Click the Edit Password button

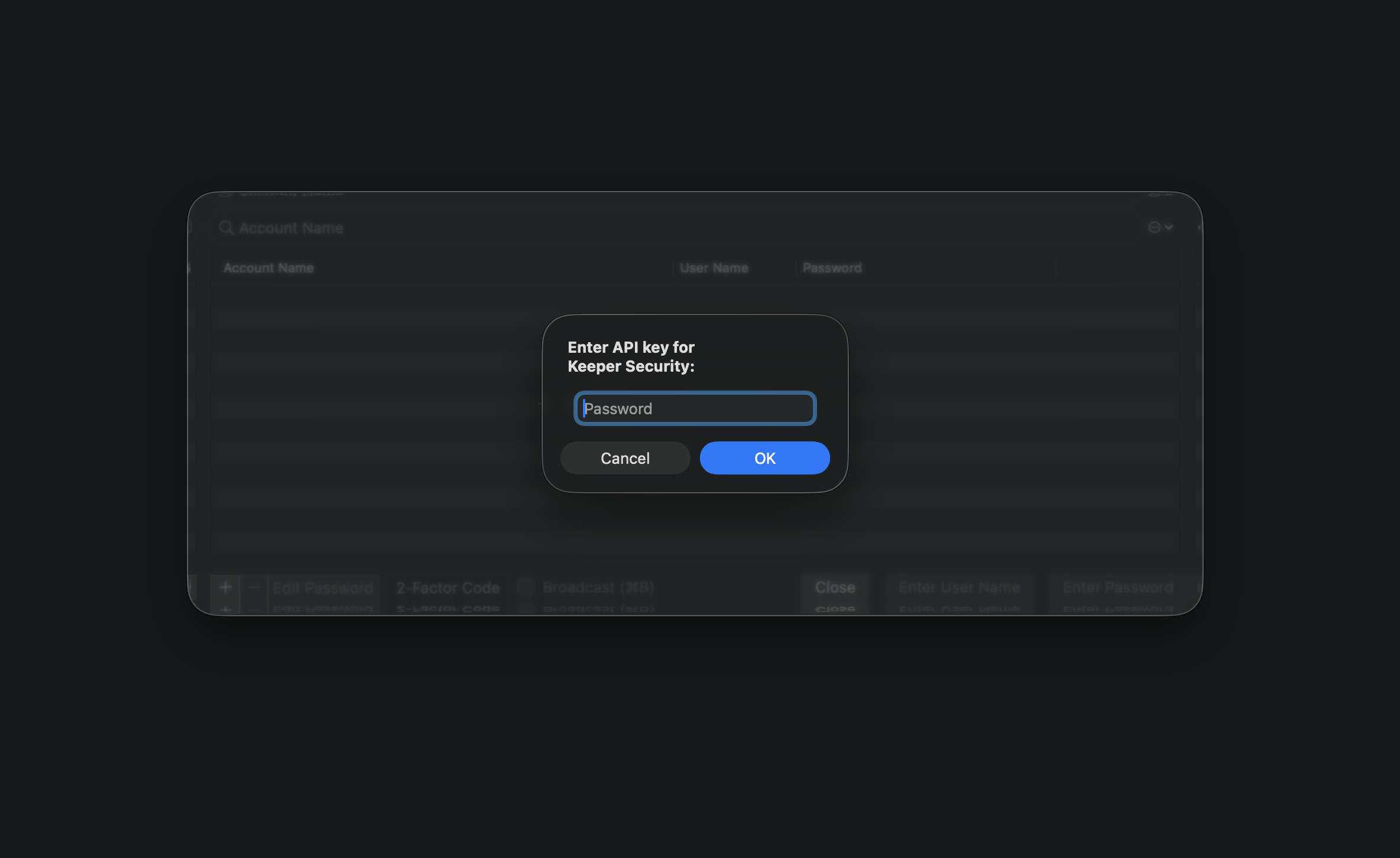pyautogui.click(x=323, y=588)
